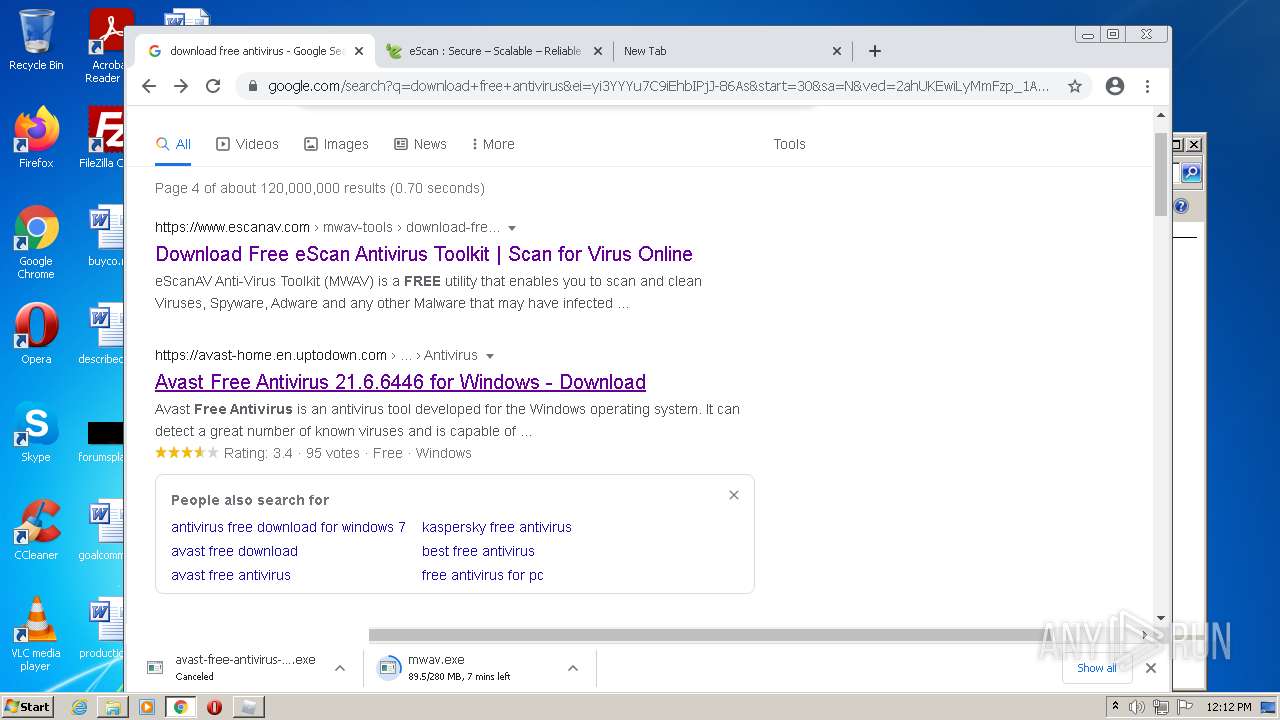
Task: Close the New Tab tab
Action: (x=837, y=51)
